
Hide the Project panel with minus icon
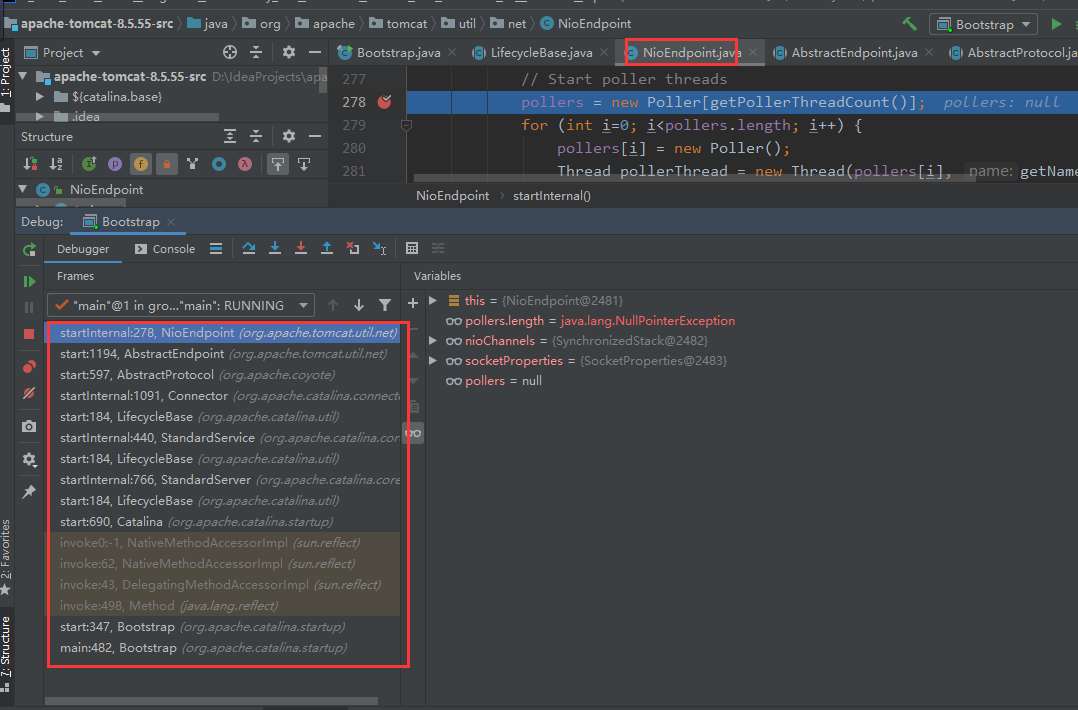point(315,52)
